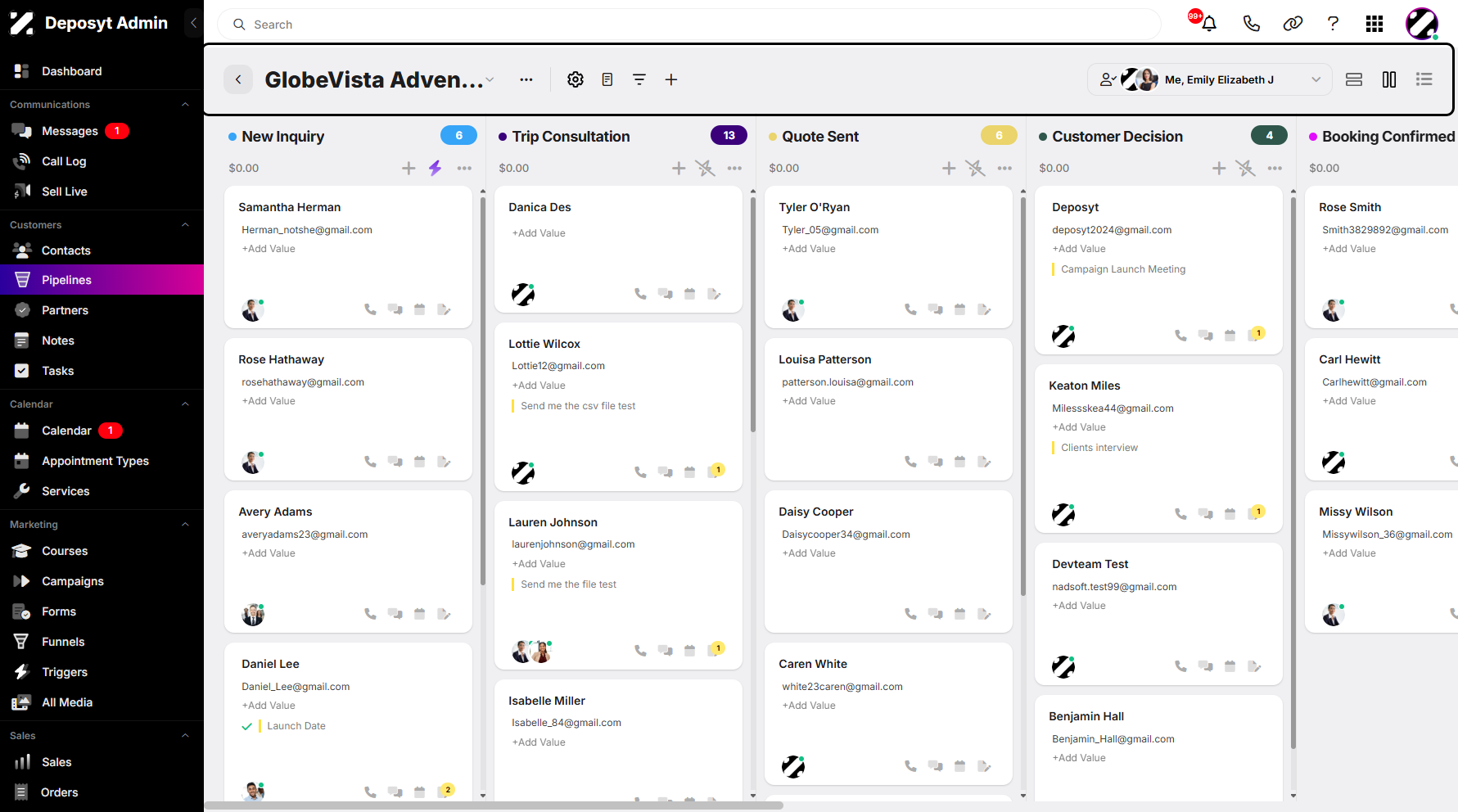Viewport: 1458px width, 812px height.
Task: Click the horizontal scrollbar at the bottom
Action: click(x=494, y=805)
